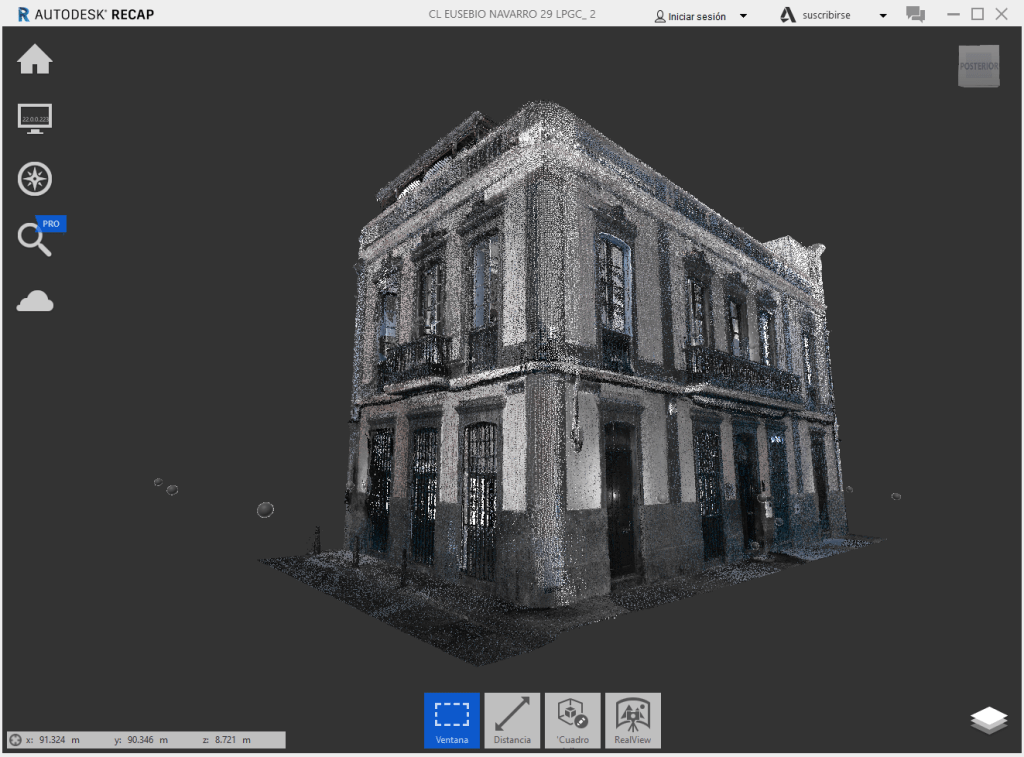Activate the Distancia measurement tool
The height and width of the screenshot is (757, 1024).
click(512, 720)
